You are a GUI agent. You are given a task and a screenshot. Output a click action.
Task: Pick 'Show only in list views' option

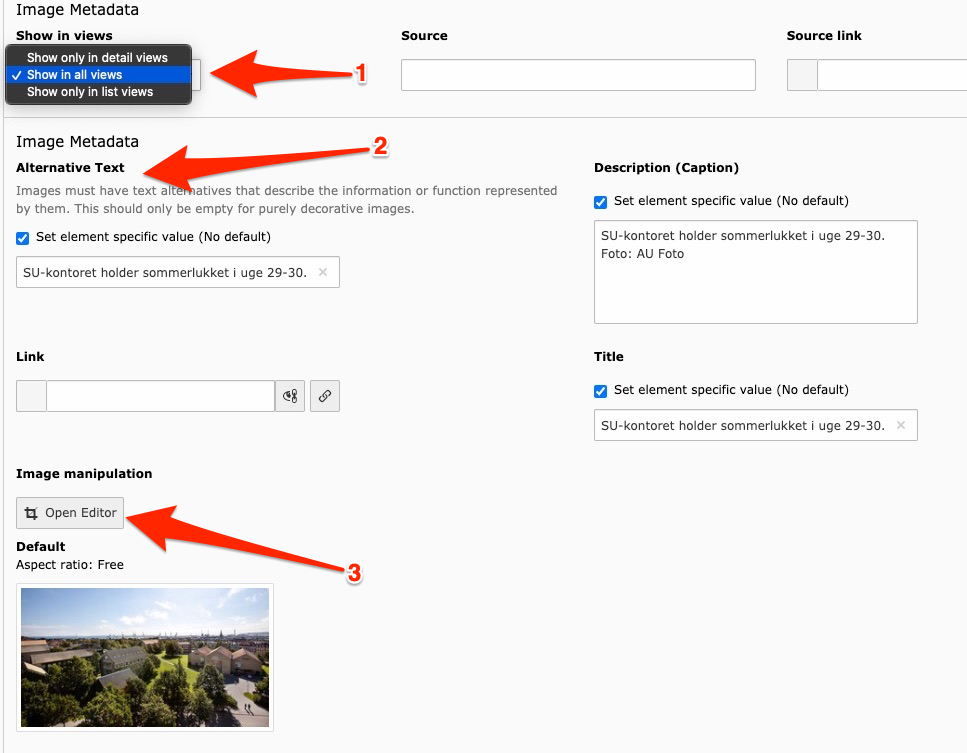pos(90,92)
